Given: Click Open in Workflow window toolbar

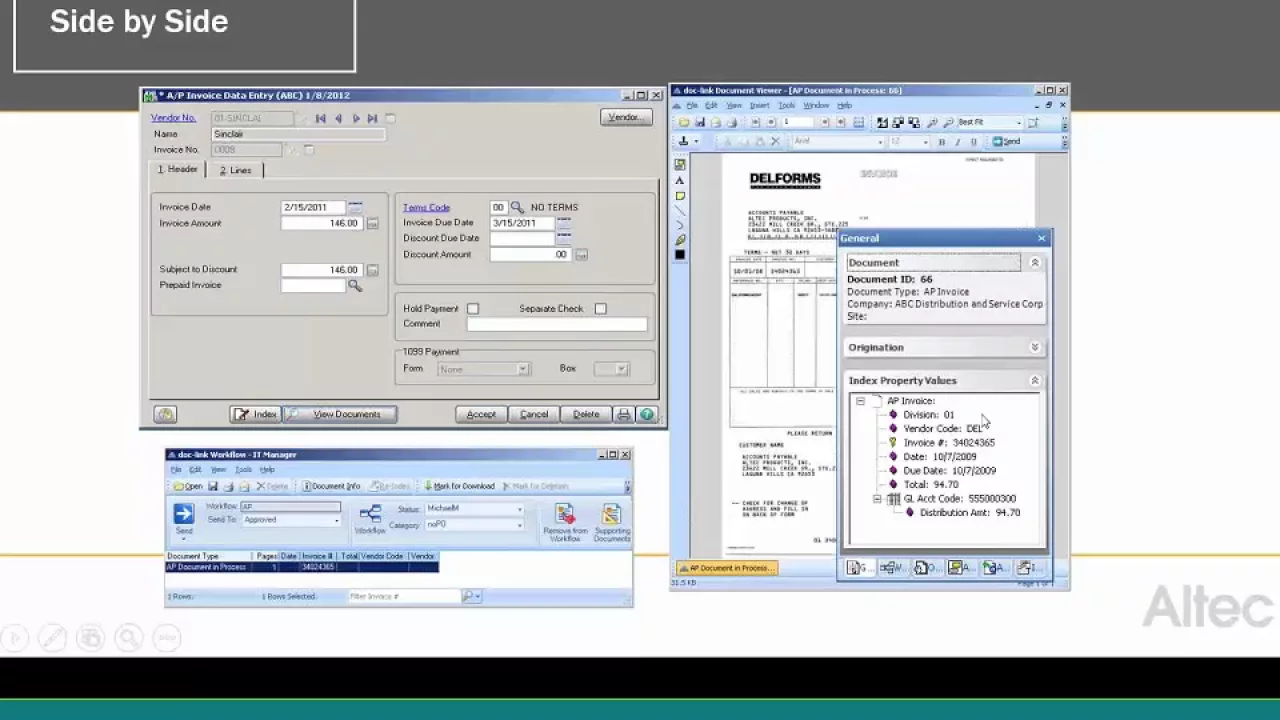Looking at the screenshot, I should point(187,486).
